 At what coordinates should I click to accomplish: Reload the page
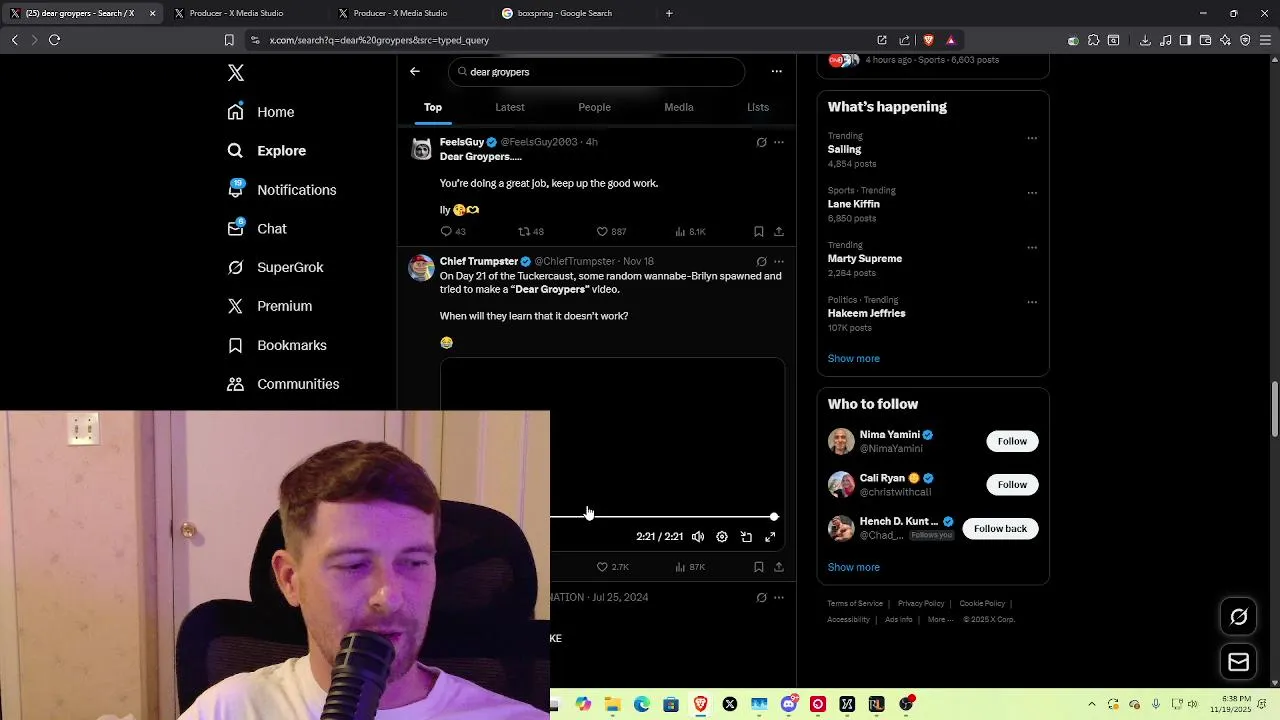tap(54, 40)
